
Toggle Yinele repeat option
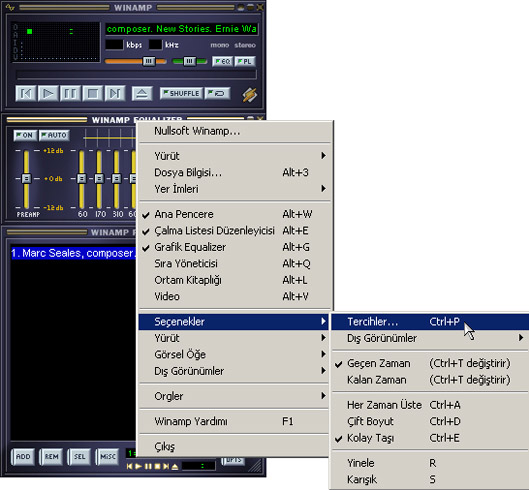(430, 463)
